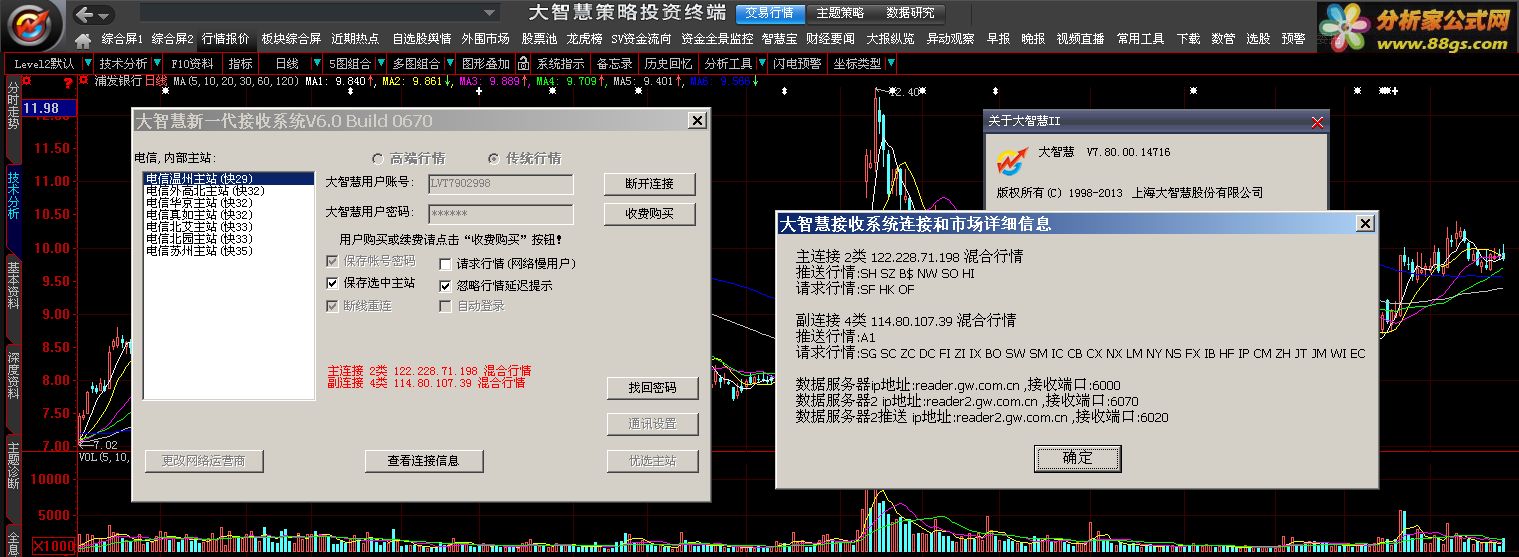
Task: Click the 找回密码 button
Action: click(x=652, y=388)
